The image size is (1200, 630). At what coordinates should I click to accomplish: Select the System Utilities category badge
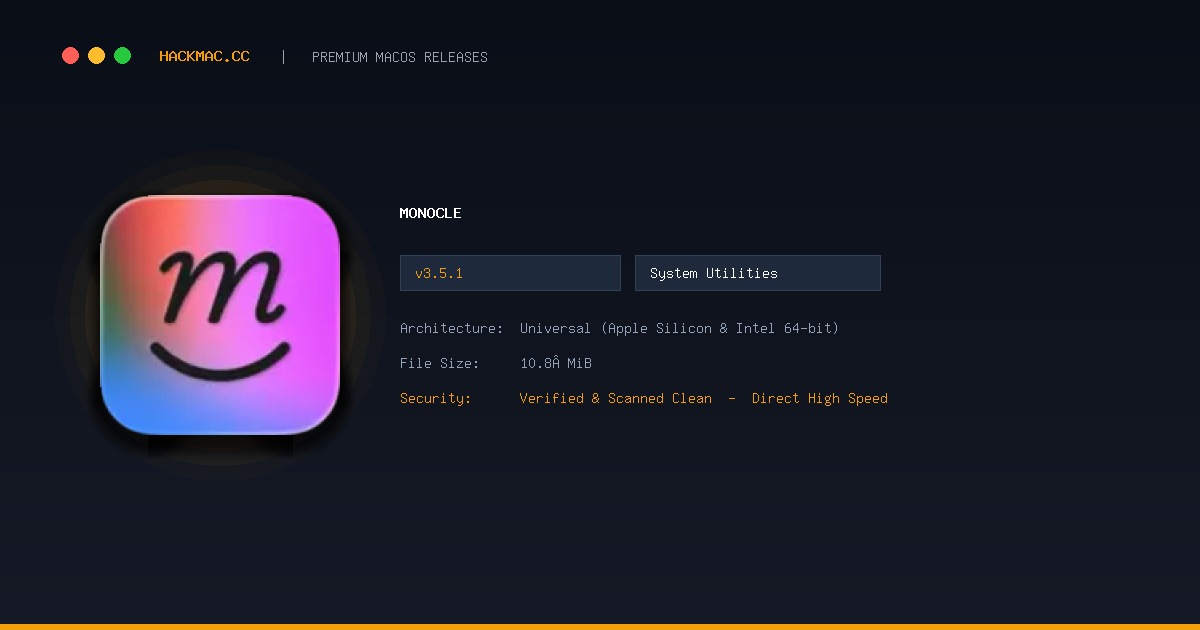[x=758, y=273]
